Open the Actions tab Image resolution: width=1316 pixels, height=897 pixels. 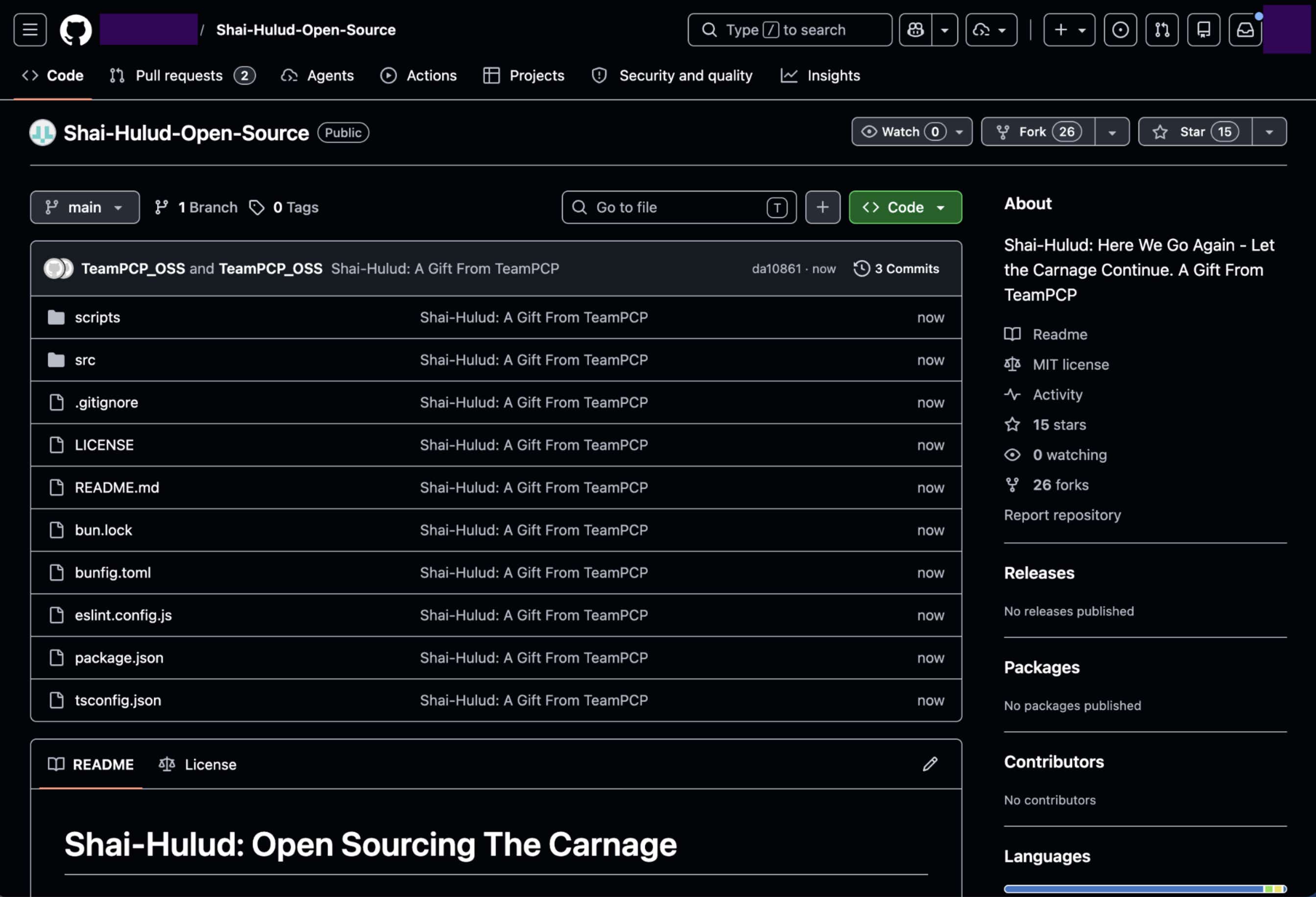tap(419, 76)
